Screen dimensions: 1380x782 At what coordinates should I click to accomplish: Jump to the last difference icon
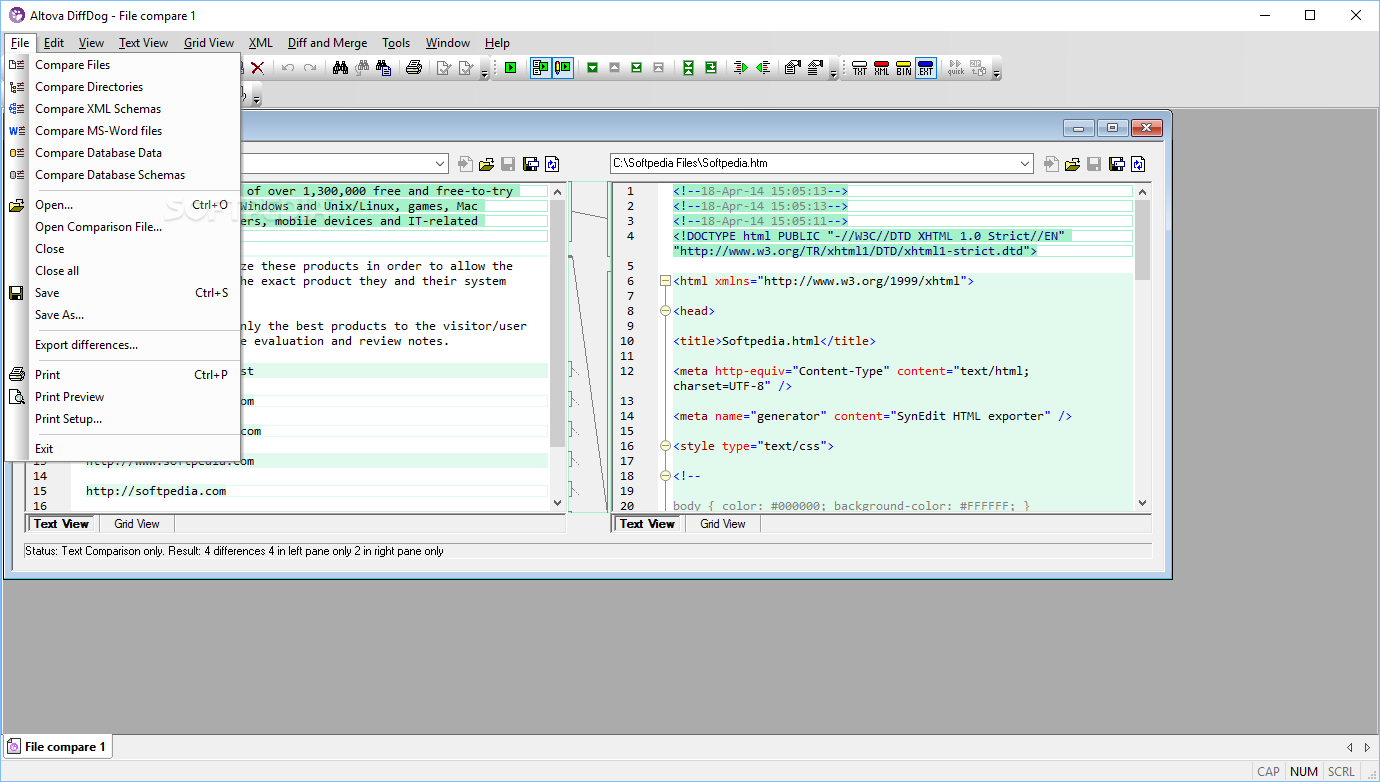pyautogui.click(x=636, y=67)
